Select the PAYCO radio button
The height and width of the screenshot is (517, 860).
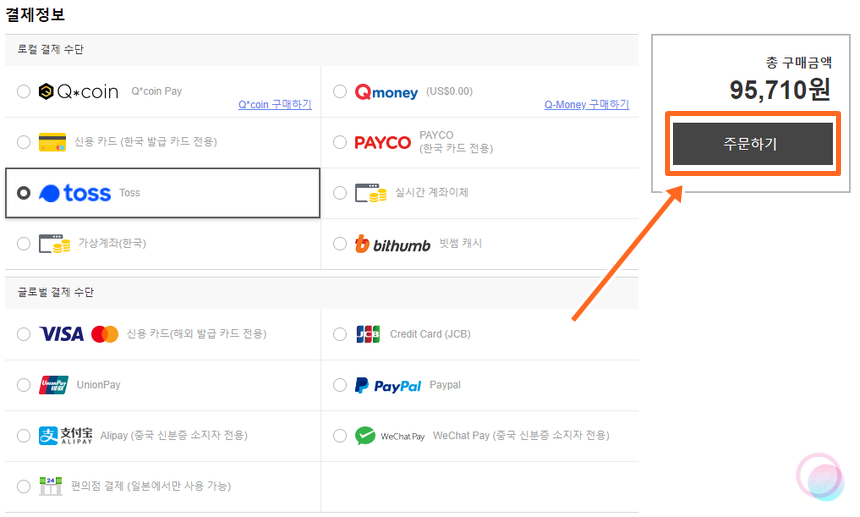pos(340,142)
